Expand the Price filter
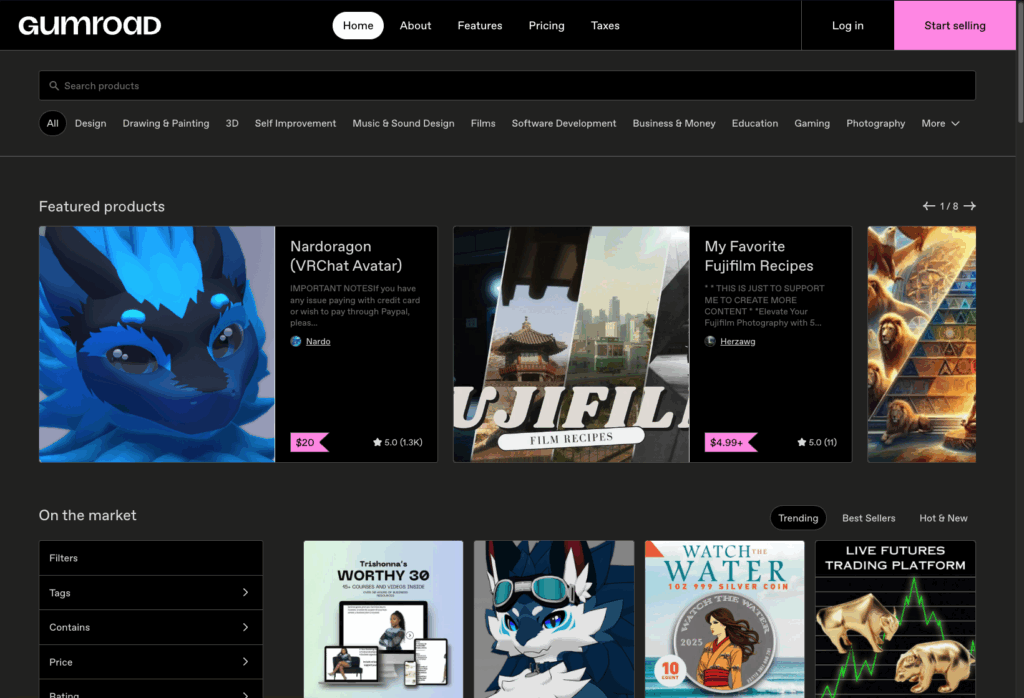 [151, 662]
